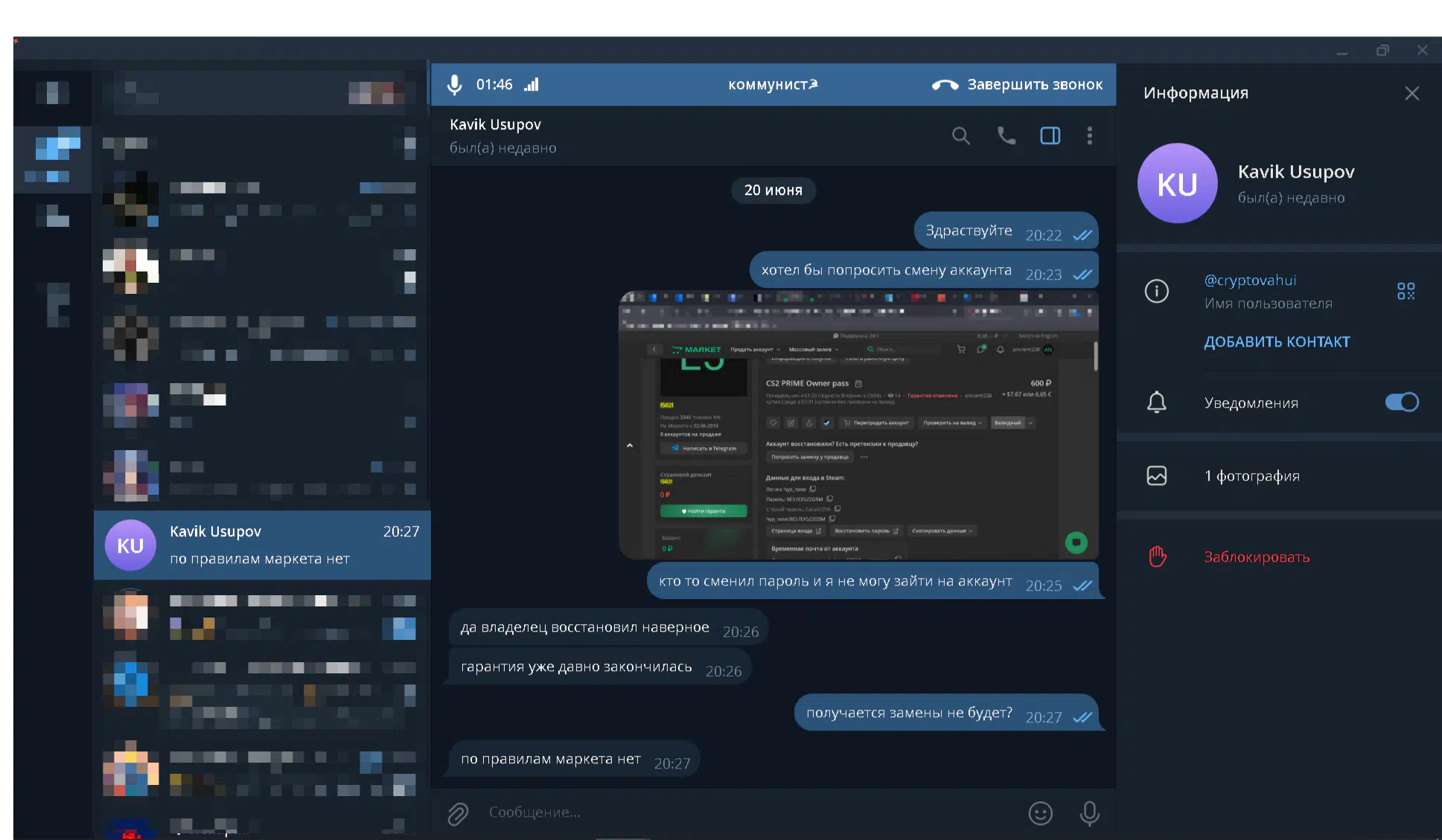Viewport: 1442px width, 840px height.
Task: Click the shared photos image icon
Action: tap(1156, 476)
